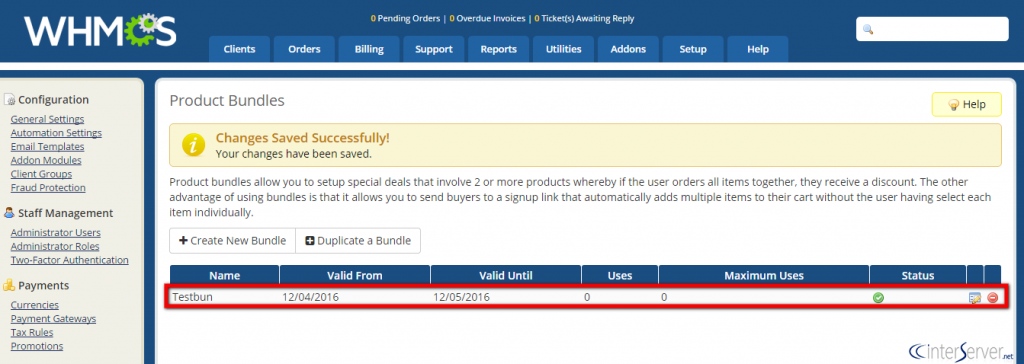The image size is (1024, 364).
Task: Click the Name column header
Action: click(x=225, y=275)
